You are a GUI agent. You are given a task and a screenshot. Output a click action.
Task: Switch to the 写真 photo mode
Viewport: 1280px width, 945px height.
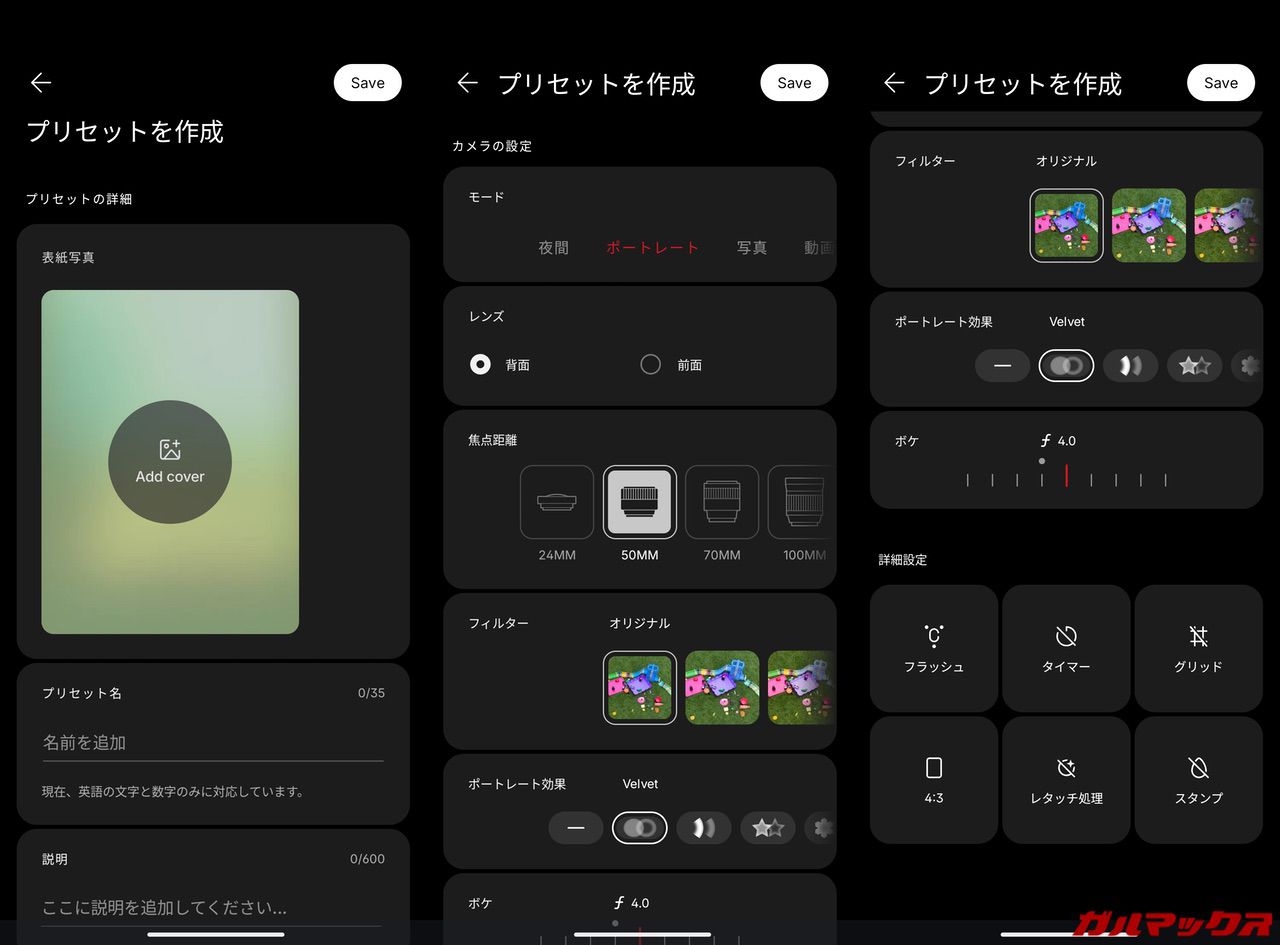click(x=752, y=248)
